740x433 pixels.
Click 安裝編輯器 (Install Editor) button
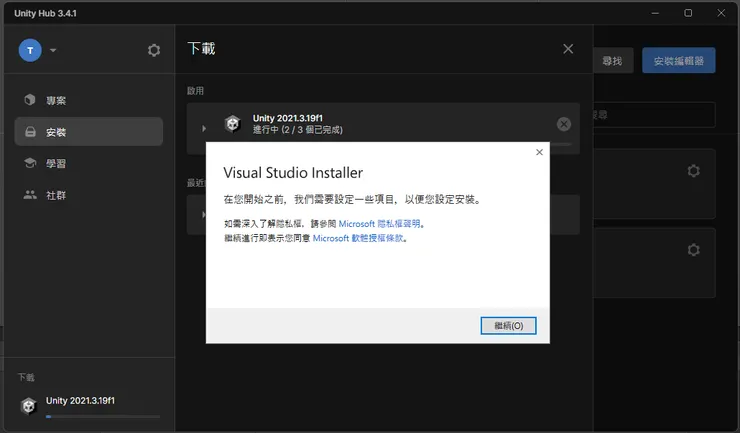point(679,60)
